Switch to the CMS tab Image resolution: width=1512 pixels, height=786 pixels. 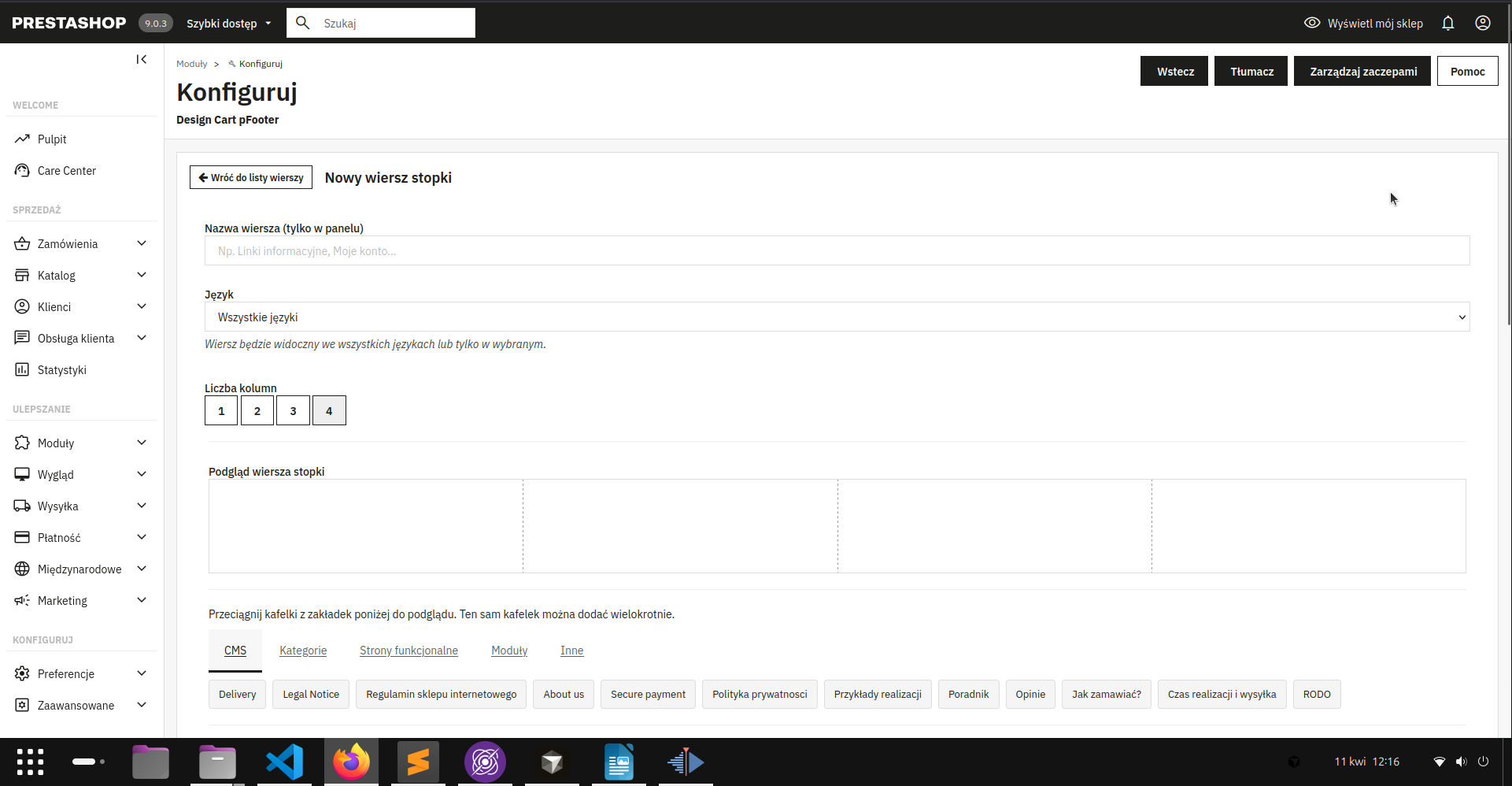[x=235, y=651]
